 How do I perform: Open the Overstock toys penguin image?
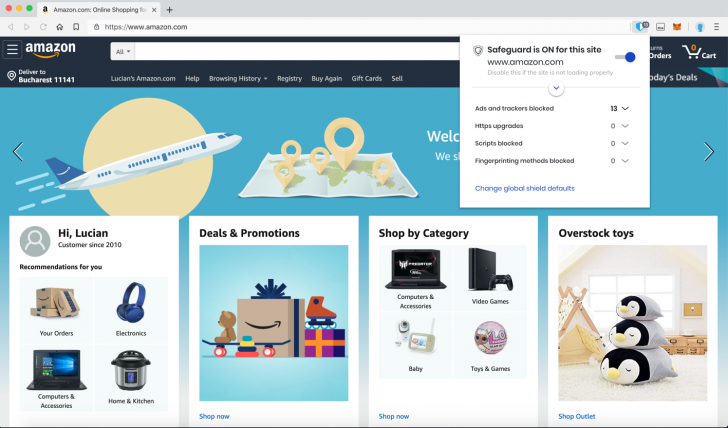(632, 323)
